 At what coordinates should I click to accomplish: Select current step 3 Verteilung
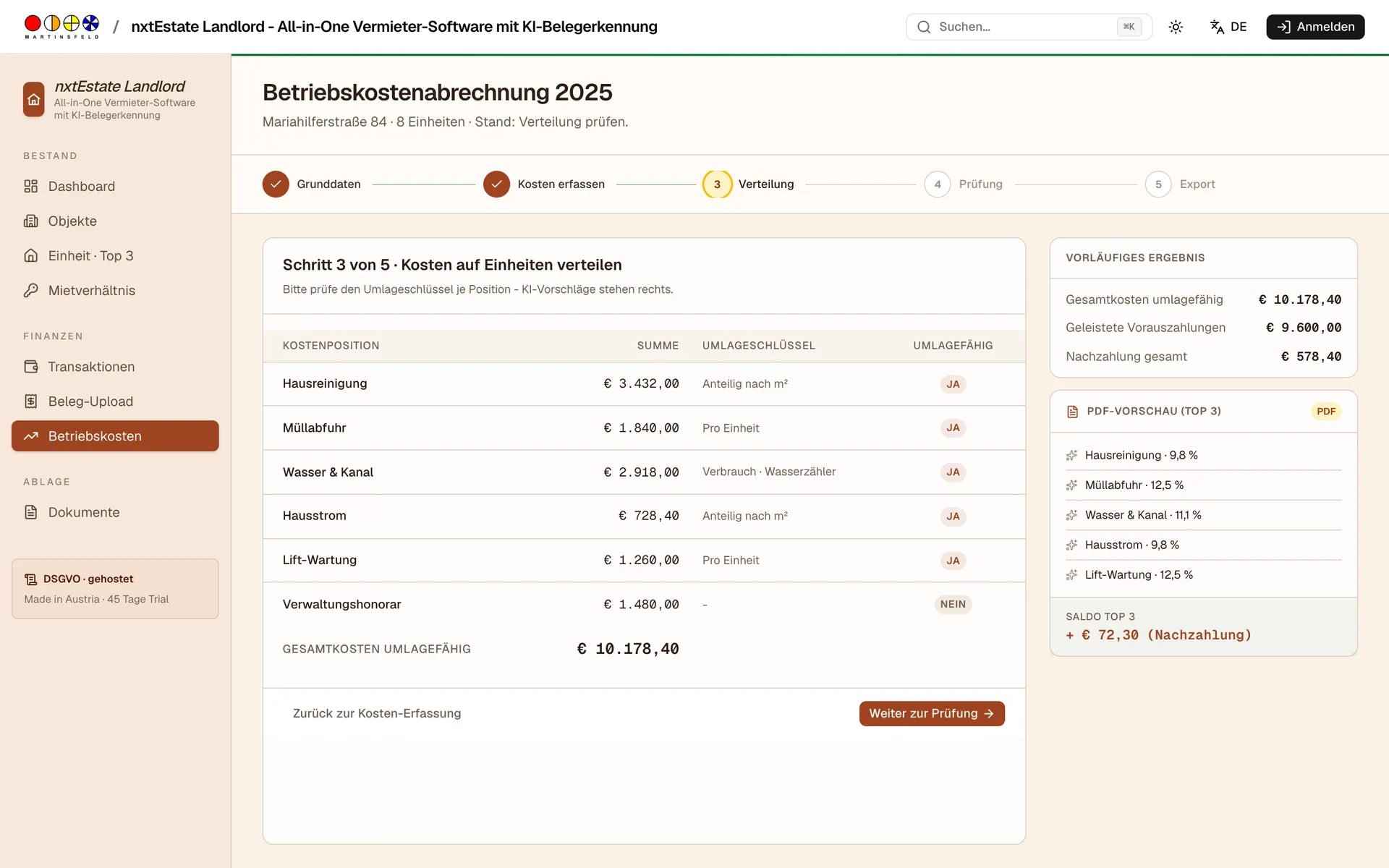749,184
